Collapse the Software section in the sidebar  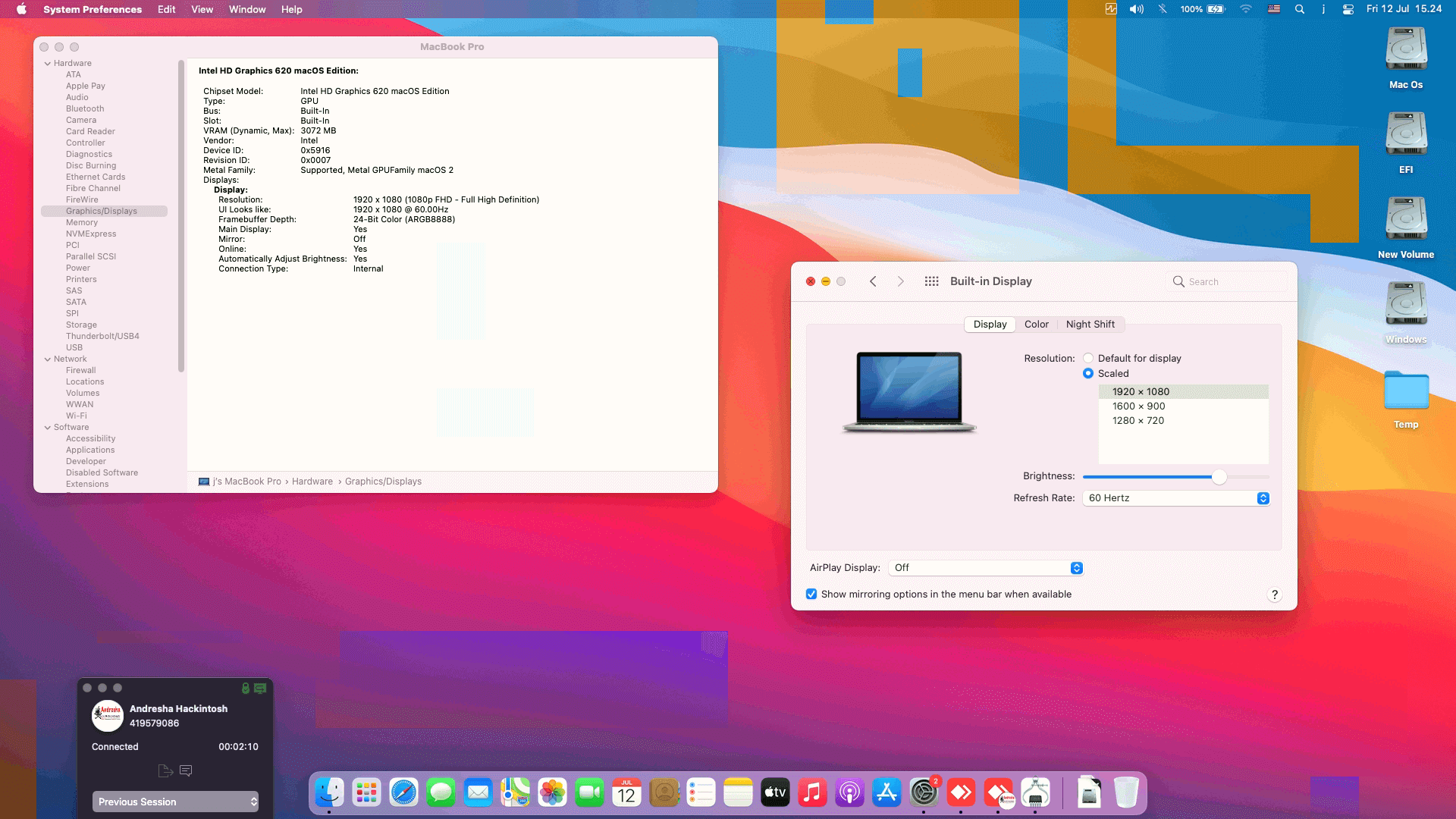(48, 428)
